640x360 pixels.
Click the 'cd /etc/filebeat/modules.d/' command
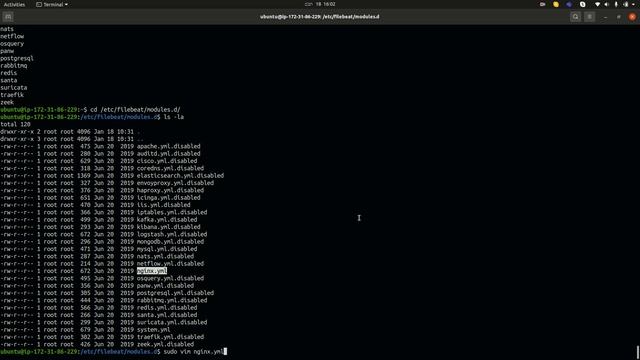[135, 110]
